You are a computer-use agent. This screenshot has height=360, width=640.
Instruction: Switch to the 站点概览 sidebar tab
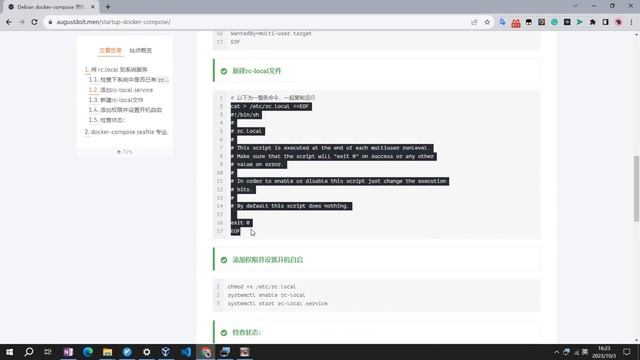click(140, 50)
